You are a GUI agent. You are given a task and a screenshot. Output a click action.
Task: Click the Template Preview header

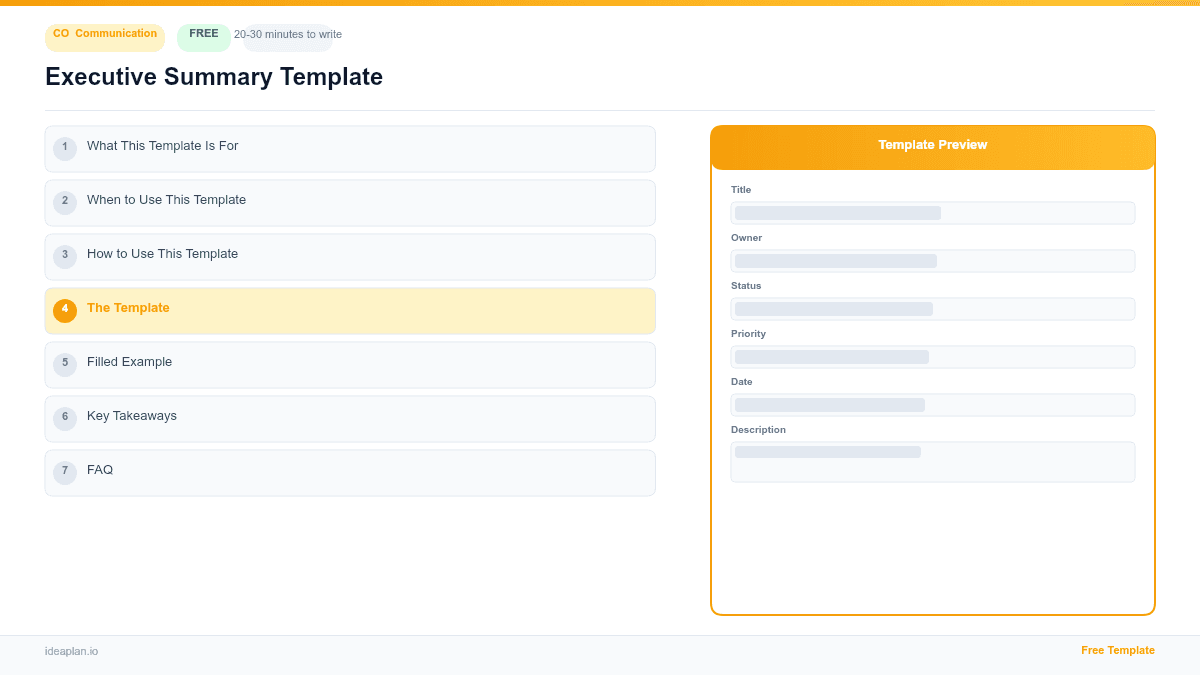932,145
